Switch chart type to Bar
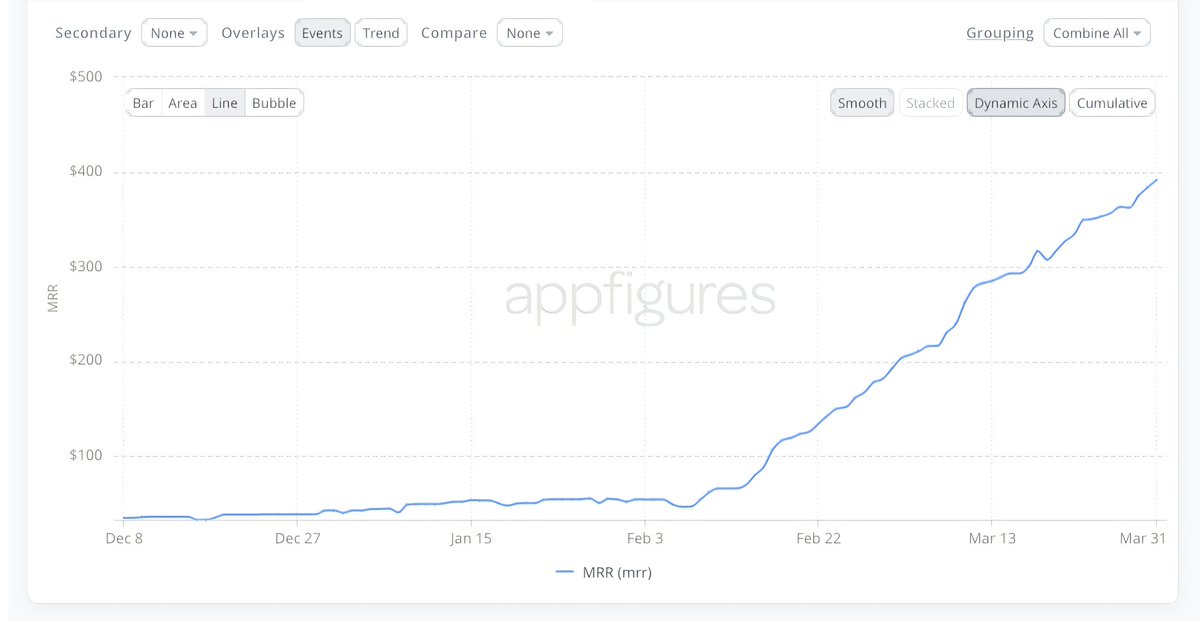This screenshot has height=621, width=1200. click(143, 103)
